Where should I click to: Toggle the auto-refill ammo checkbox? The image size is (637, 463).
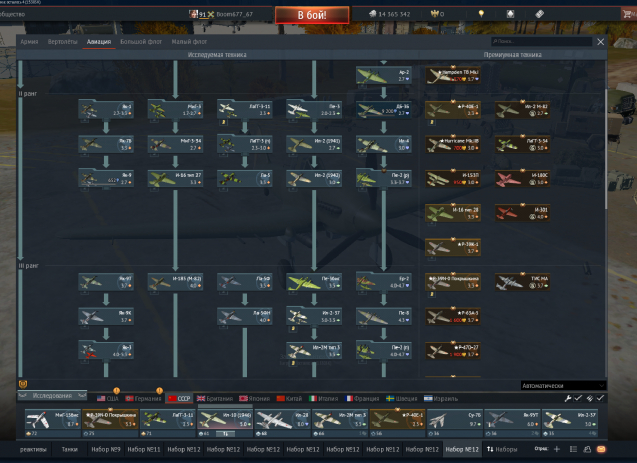point(600,398)
